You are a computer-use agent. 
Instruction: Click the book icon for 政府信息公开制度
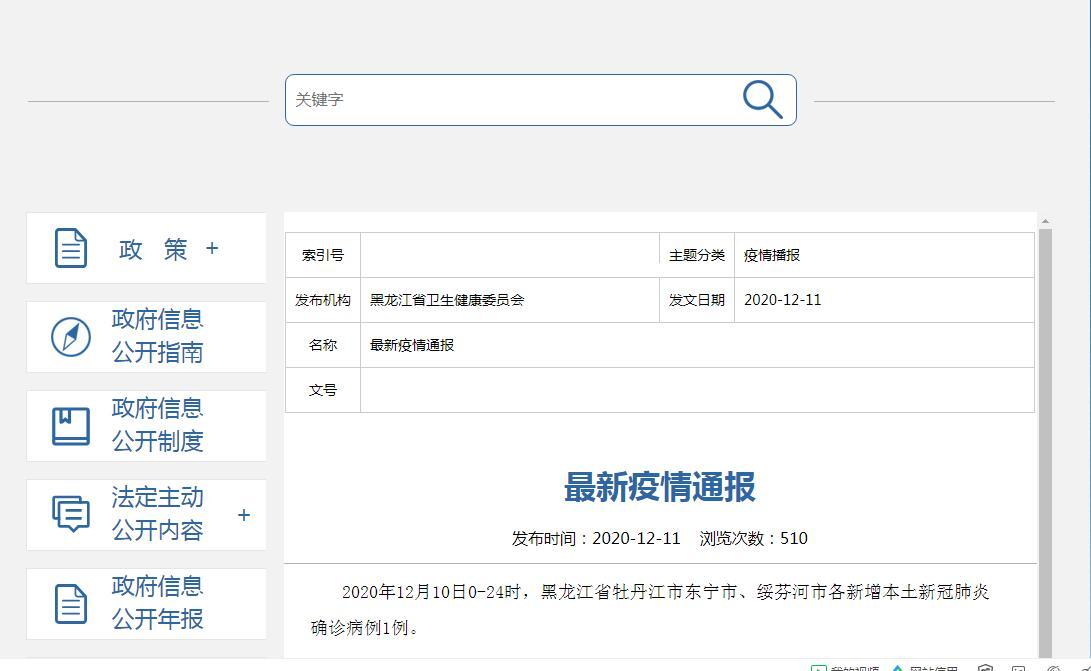pyautogui.click(x=71, y=426)
